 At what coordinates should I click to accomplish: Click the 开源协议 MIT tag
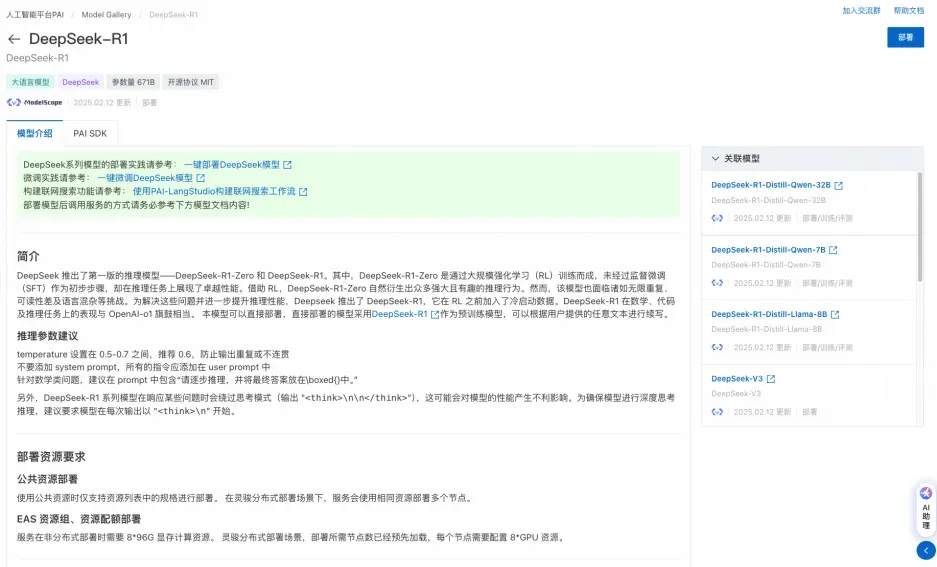[x=191, y=82]
